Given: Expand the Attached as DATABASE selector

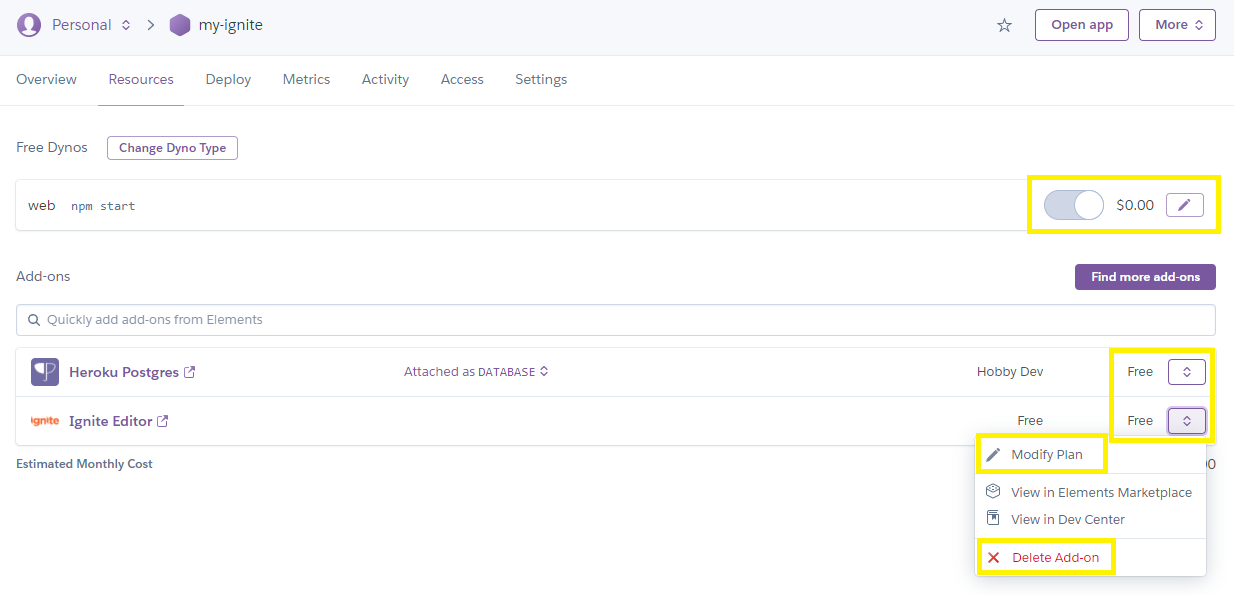Looking at the screenshot, I should click(476, 372).
